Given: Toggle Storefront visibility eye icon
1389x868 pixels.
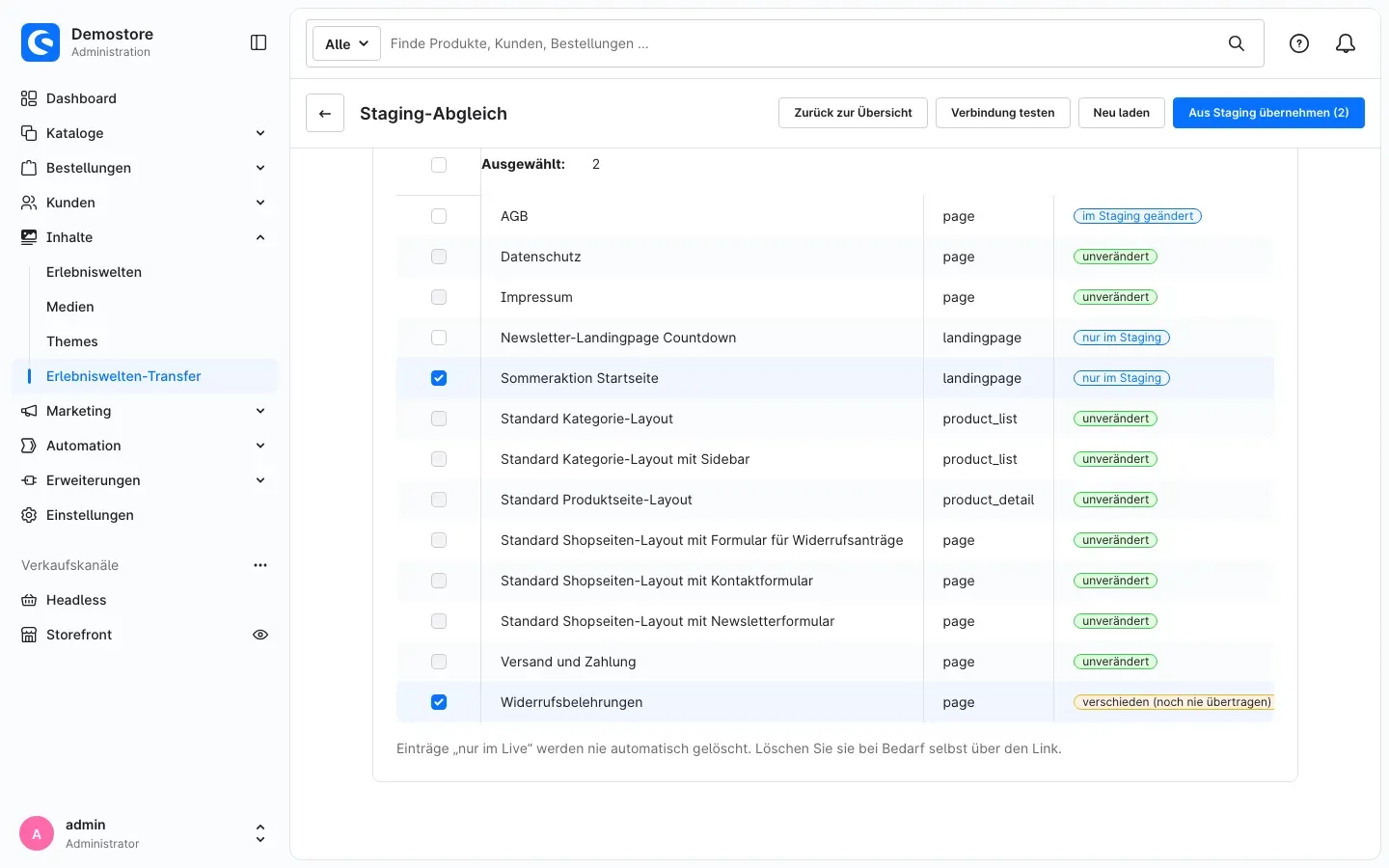Looking at the screenshot, I should tap(260, 635).
